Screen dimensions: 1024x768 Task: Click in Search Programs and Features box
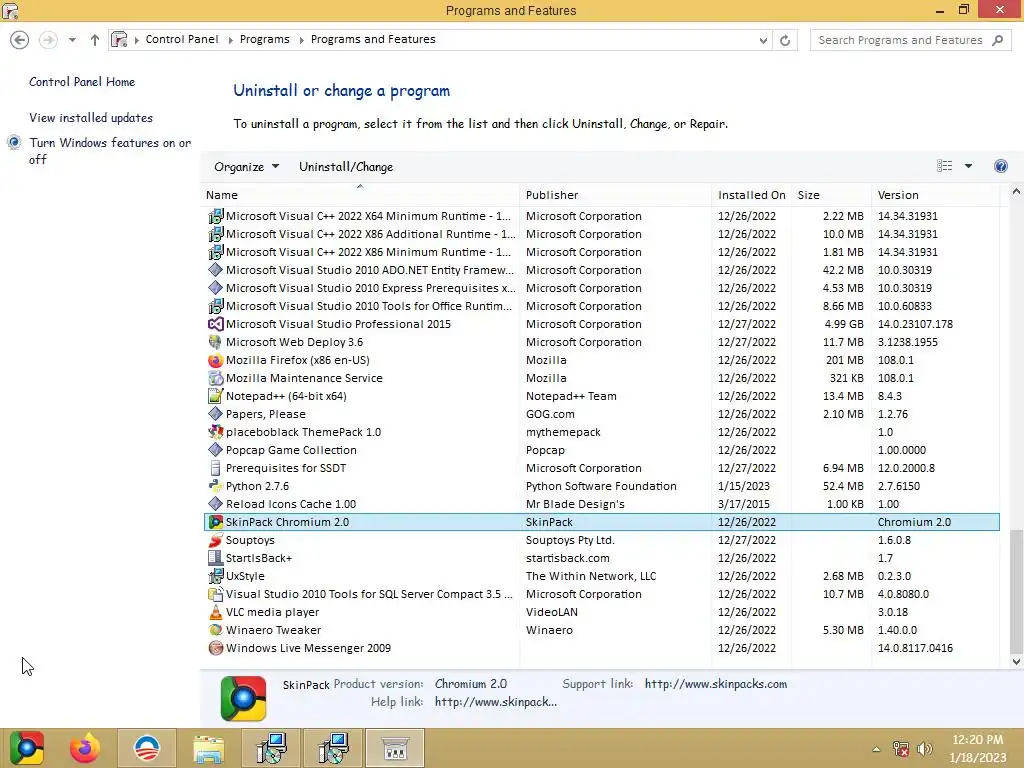[900, 40]
